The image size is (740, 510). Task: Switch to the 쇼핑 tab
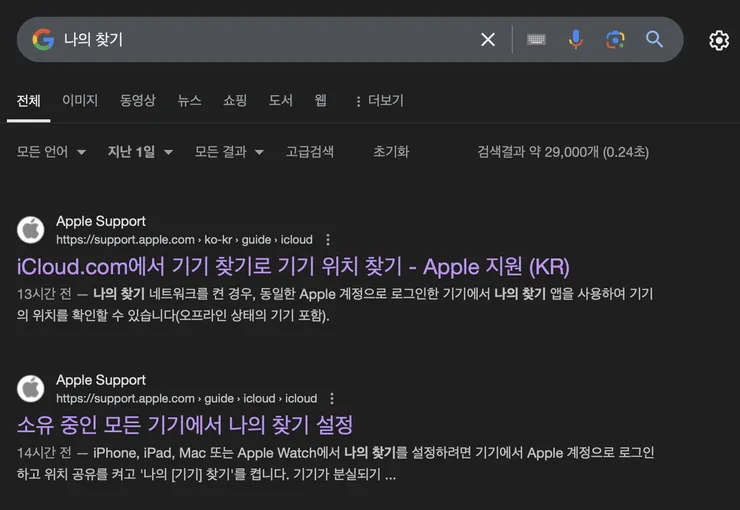235,101
